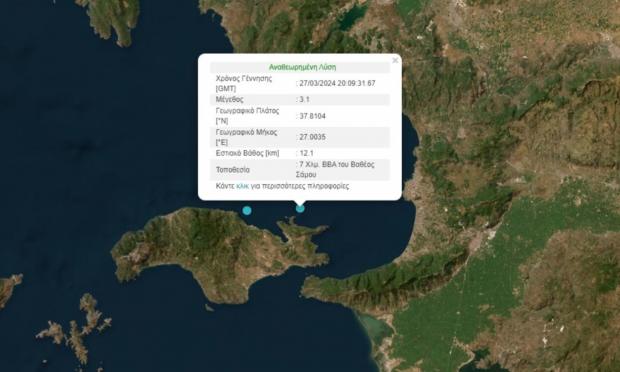Click the Μέγεθος label
The height and width of the screenshot is (372, 620).
coord(229,99)
